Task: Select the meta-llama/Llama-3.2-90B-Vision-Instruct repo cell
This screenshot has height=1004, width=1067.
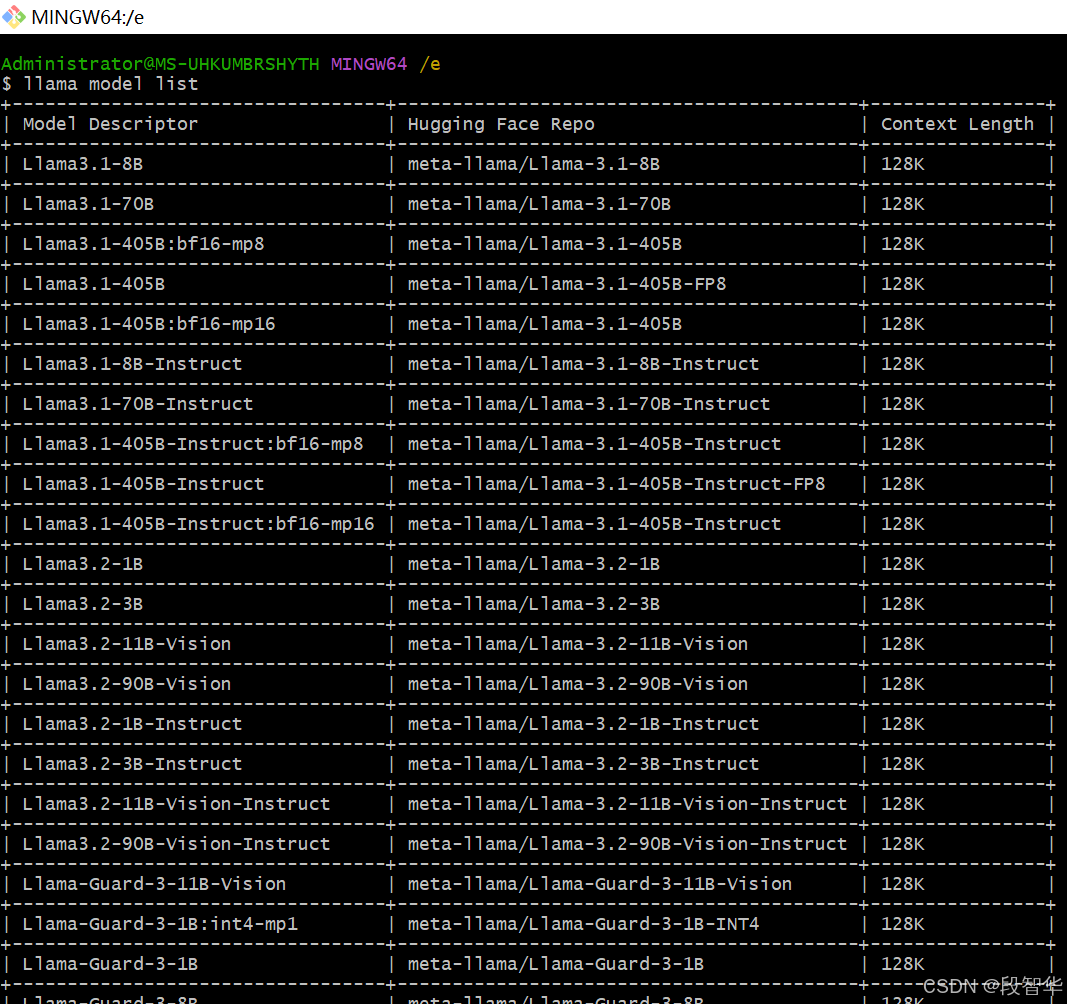Action: click(x=627, y=844)
